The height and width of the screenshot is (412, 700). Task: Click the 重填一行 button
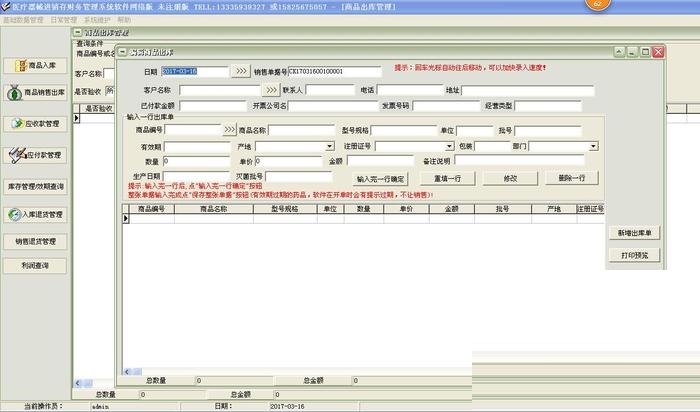pos(444,177)
